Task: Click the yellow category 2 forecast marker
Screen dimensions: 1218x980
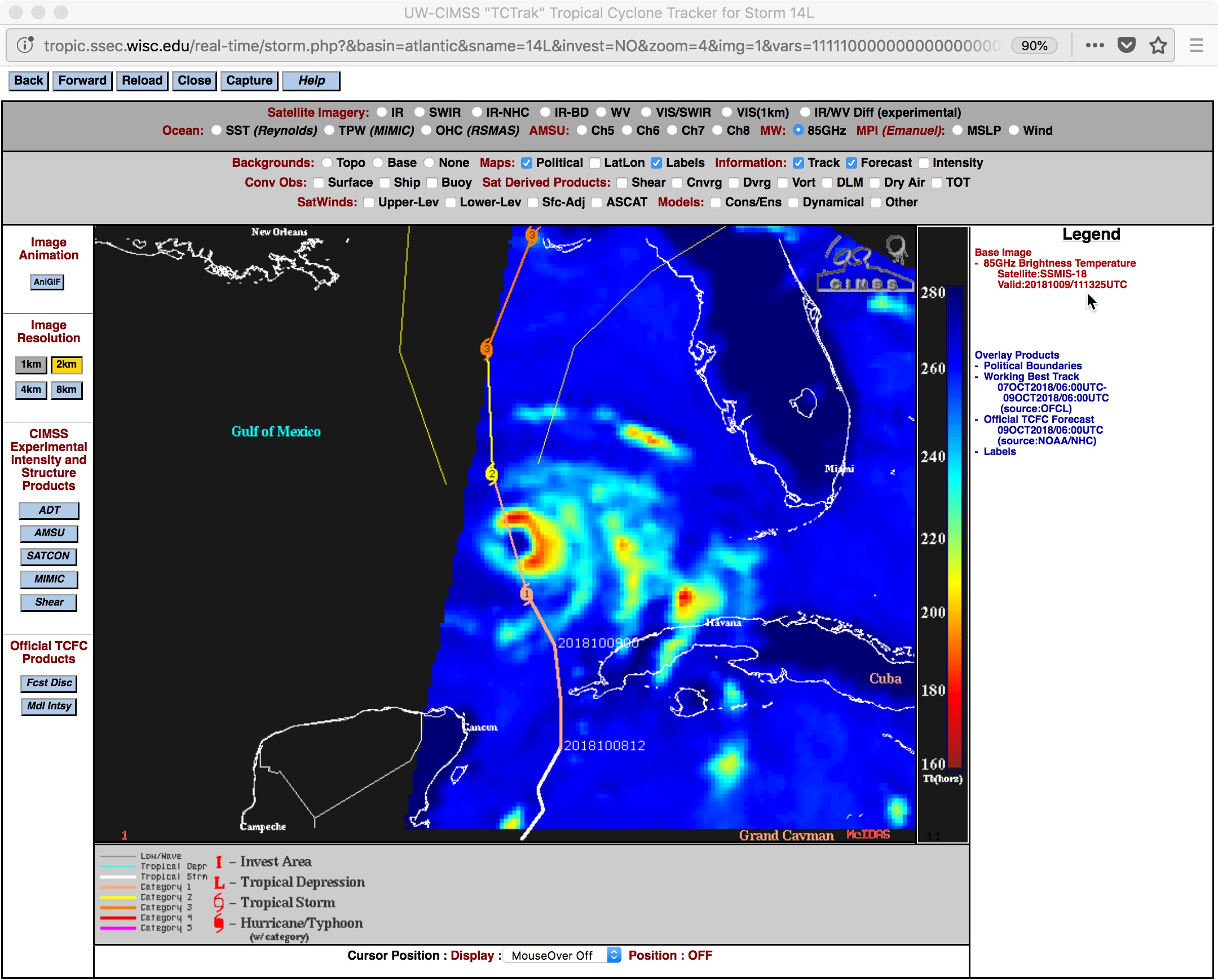Action: point(492,474)
